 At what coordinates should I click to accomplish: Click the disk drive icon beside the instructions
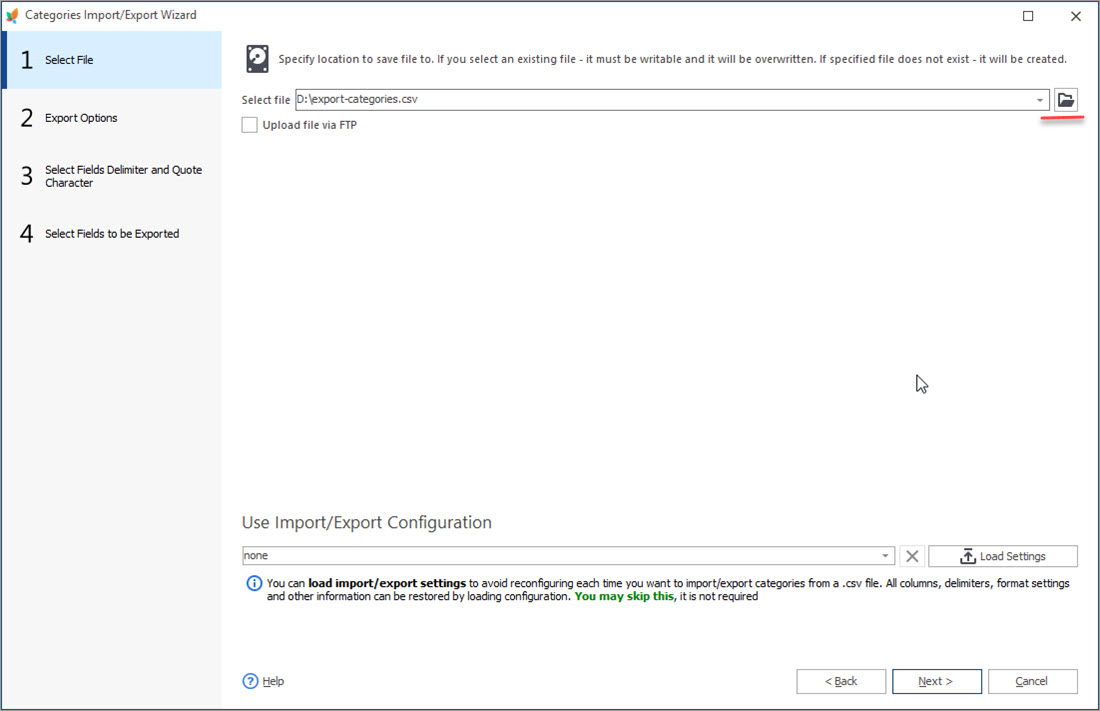tap(257, 59)
